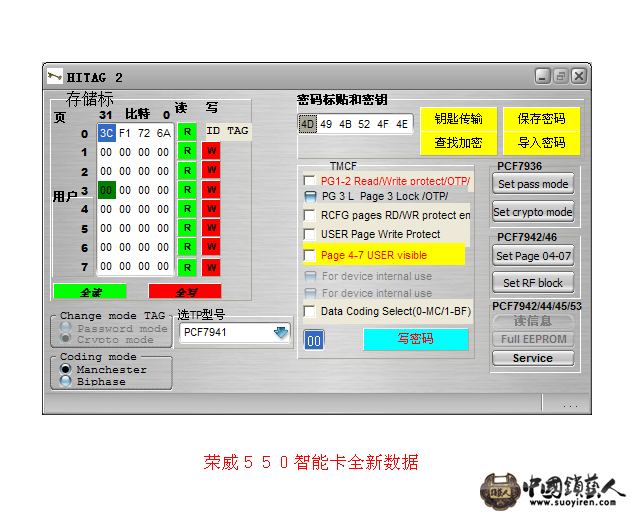Click the read R button for page 3
The image size is (633, 519).
187,190
